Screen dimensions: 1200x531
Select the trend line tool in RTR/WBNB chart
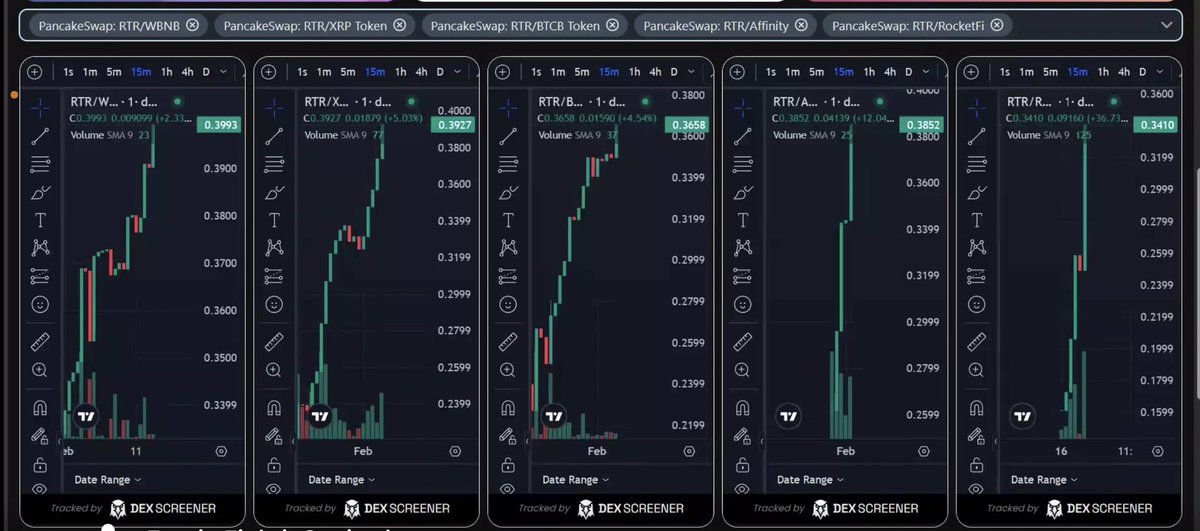point(40,136)
